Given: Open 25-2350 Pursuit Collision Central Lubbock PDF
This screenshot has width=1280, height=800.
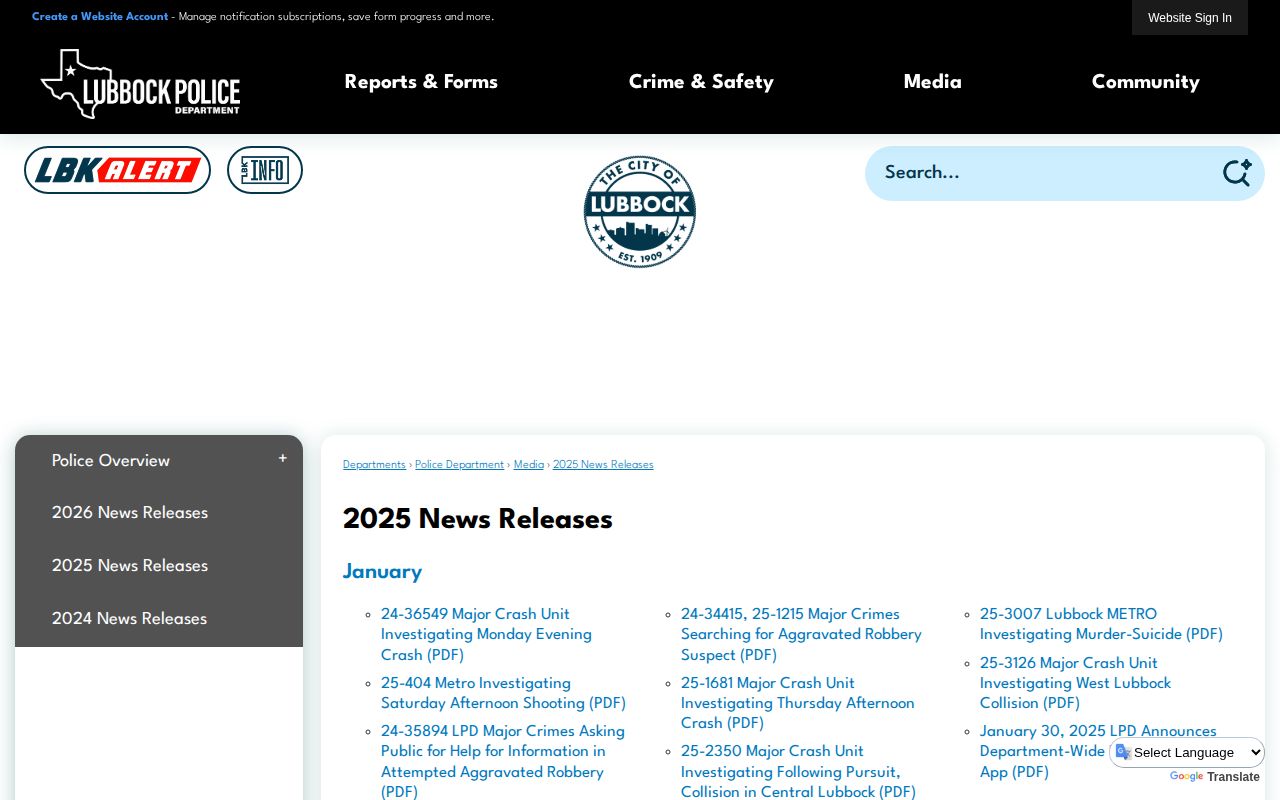Looking at the screenshot, I should 798,772.
